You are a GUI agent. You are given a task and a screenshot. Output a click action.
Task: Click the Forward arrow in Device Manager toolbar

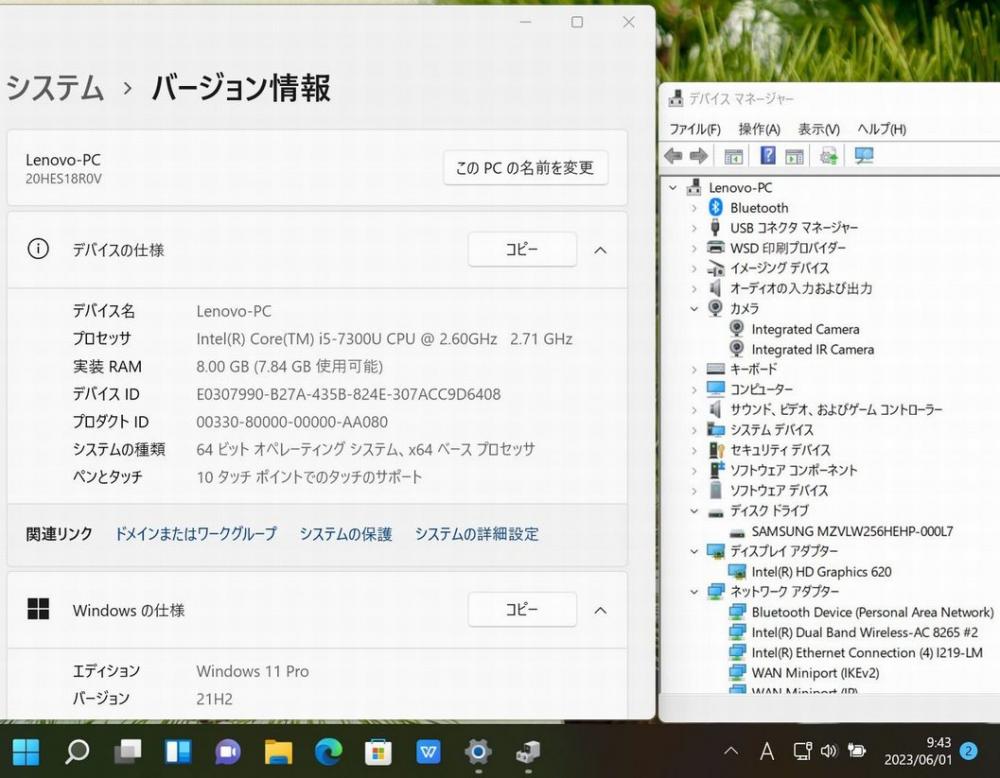699,156
